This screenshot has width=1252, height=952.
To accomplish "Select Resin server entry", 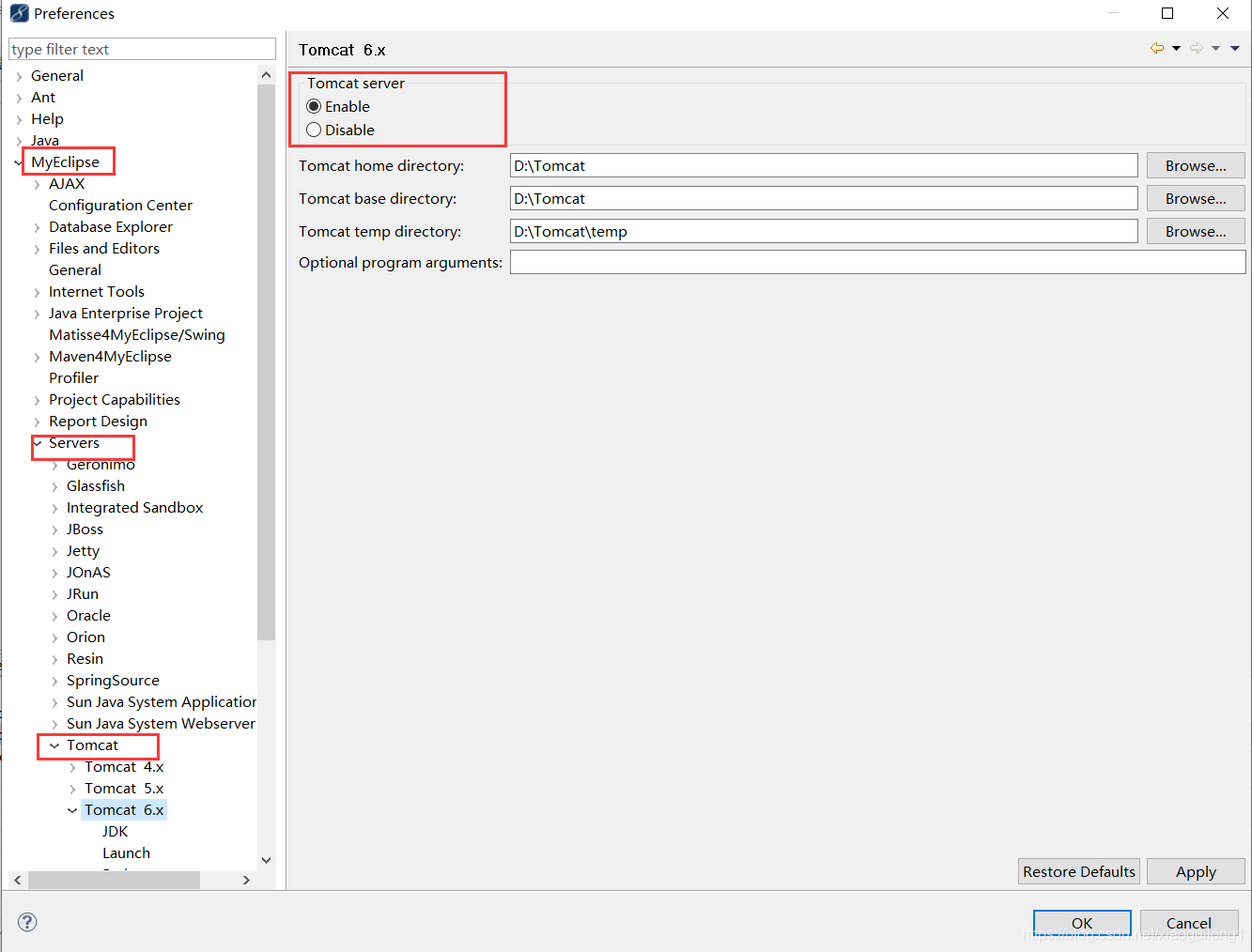I will click(x=85, y=658).
